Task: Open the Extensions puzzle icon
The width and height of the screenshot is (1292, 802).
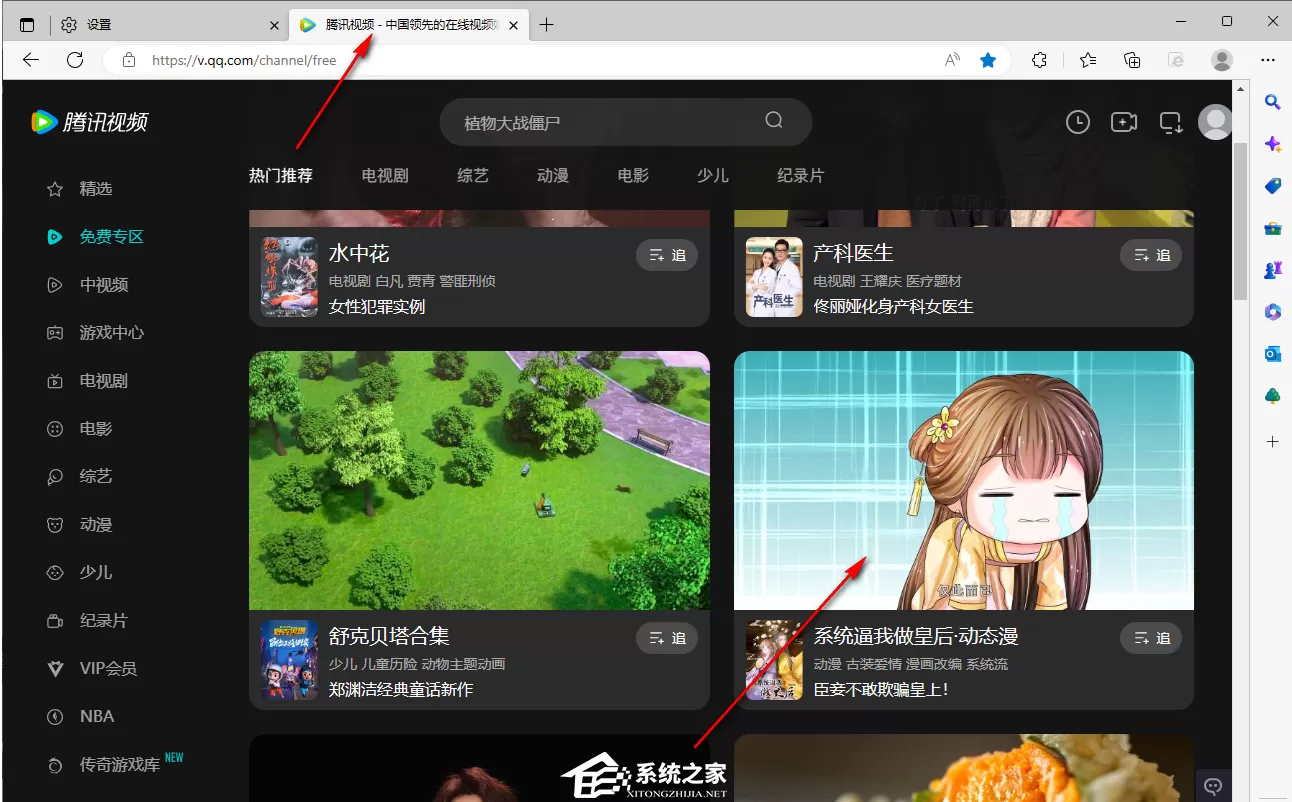Action: tap(1039, 60)
